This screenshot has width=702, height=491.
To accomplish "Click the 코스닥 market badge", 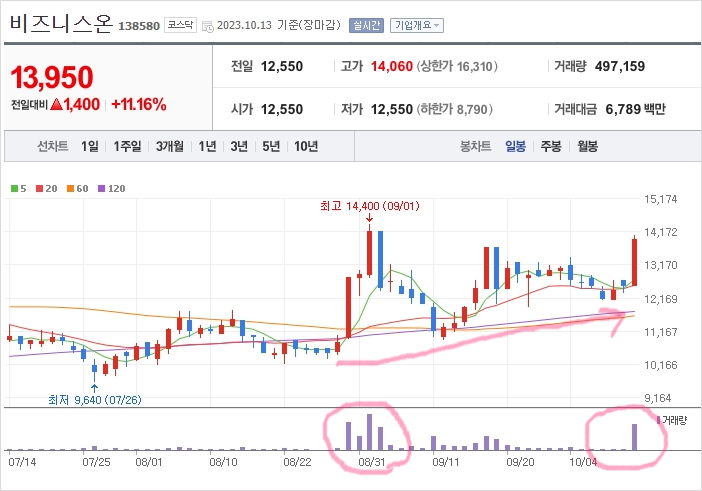I will coord(180,25).
